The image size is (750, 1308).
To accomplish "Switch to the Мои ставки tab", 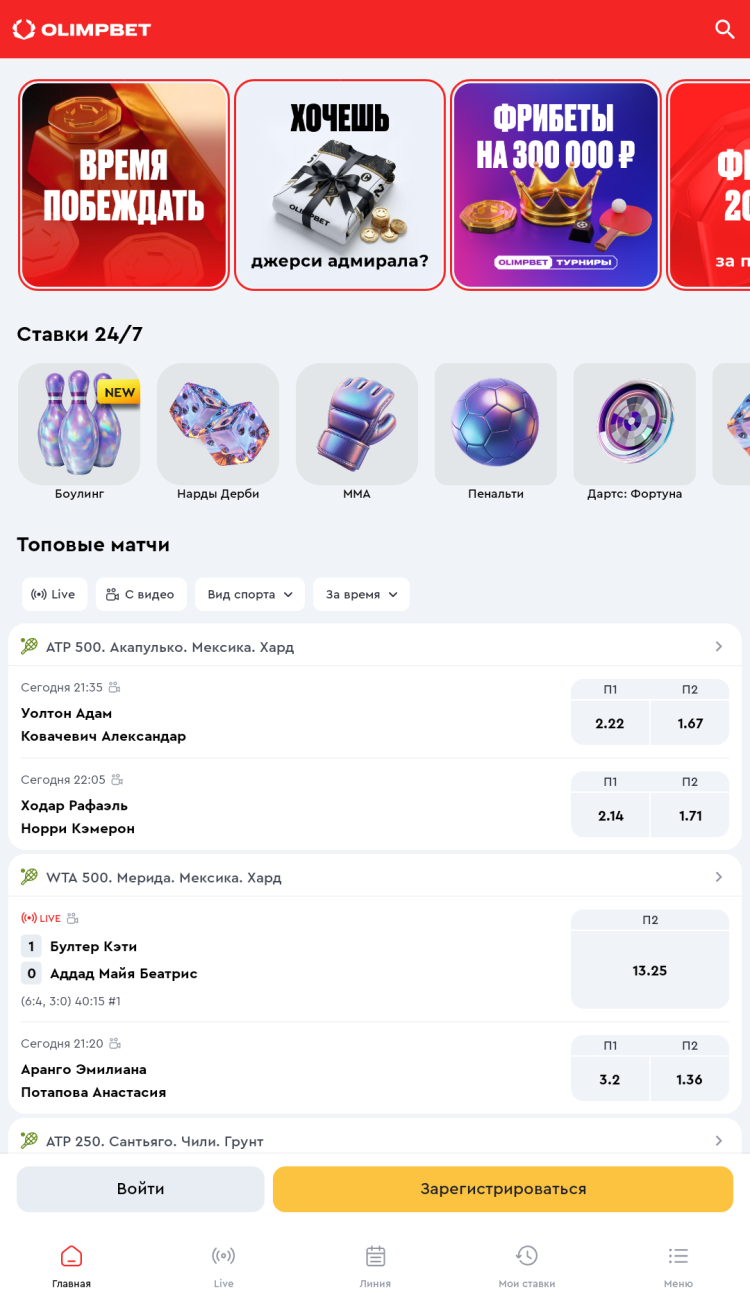I will (x=527, y=1266).
